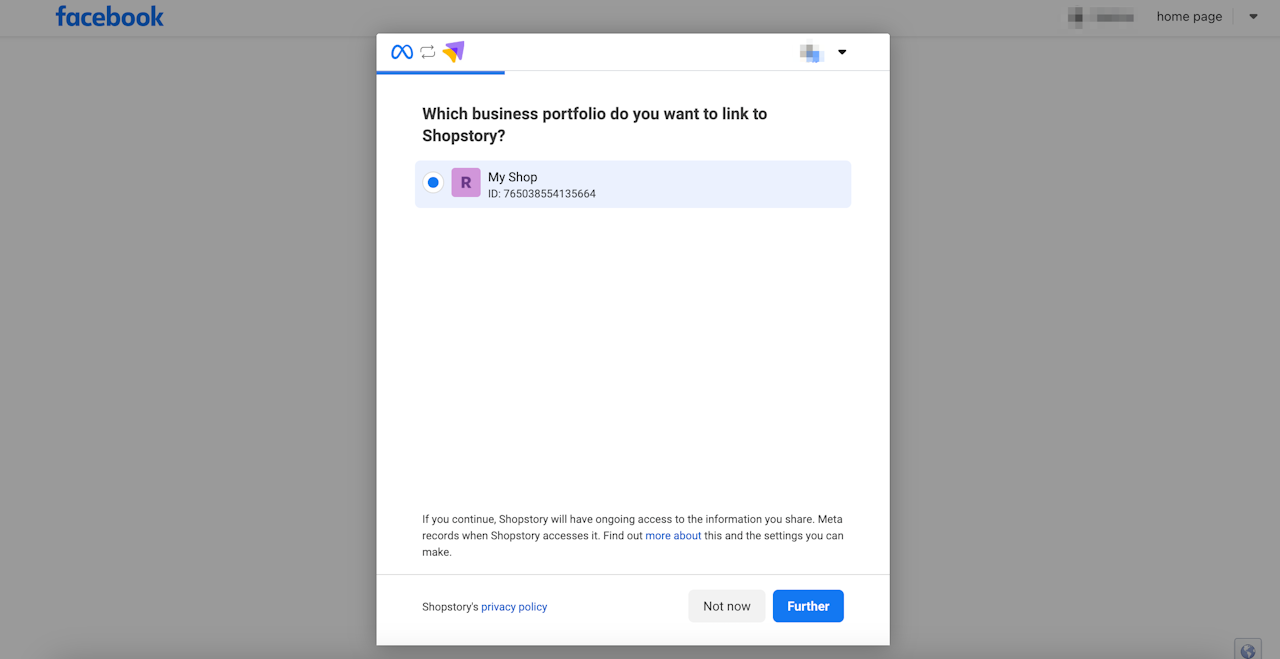Image resolution: width=1280 pixels, height=659 pixels.
Task: Click the two-arrows exchange icon in dialog header
Action: click(428, 52)
